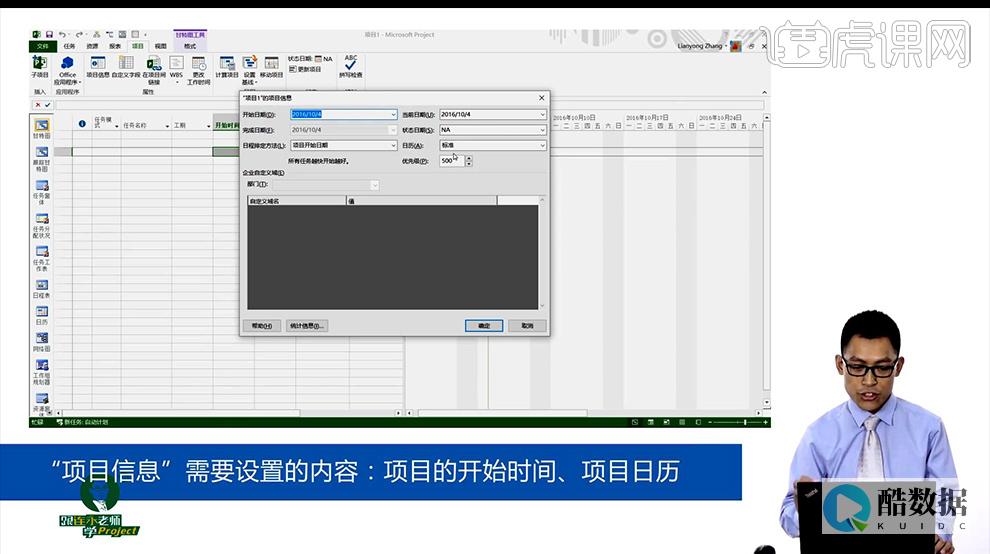Screen dimensions: 990x554
Task: Click the Indicators column info icon
Action: click(x=82, y=124)
